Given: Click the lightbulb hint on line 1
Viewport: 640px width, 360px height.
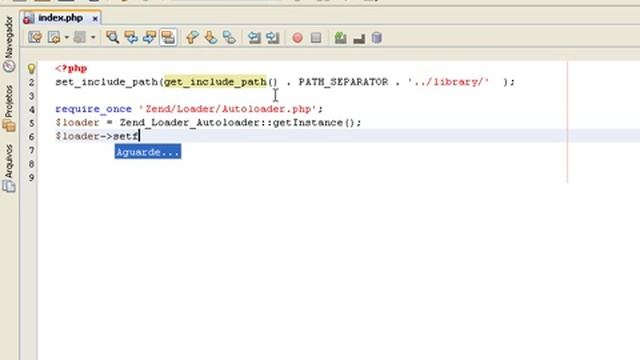Looking at the screenshot, I should pos(31,69).
